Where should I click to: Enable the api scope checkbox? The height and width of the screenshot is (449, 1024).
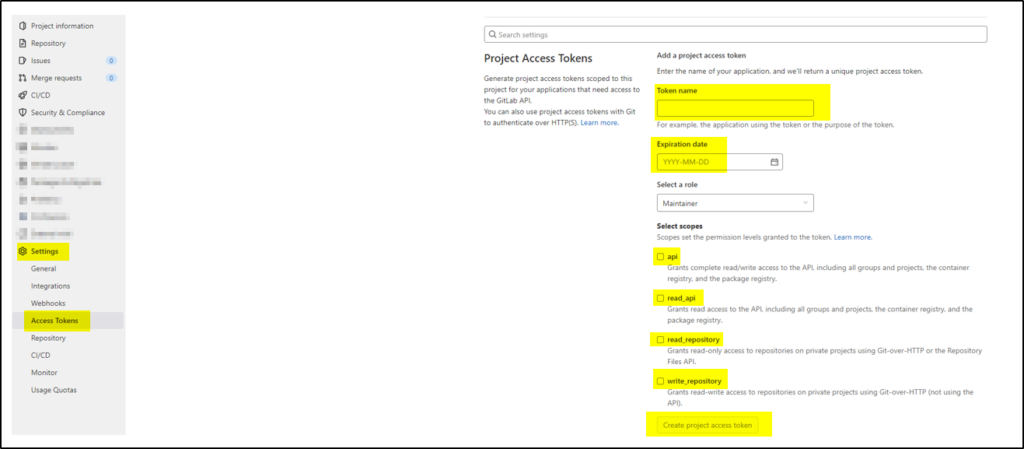[660, 257]
